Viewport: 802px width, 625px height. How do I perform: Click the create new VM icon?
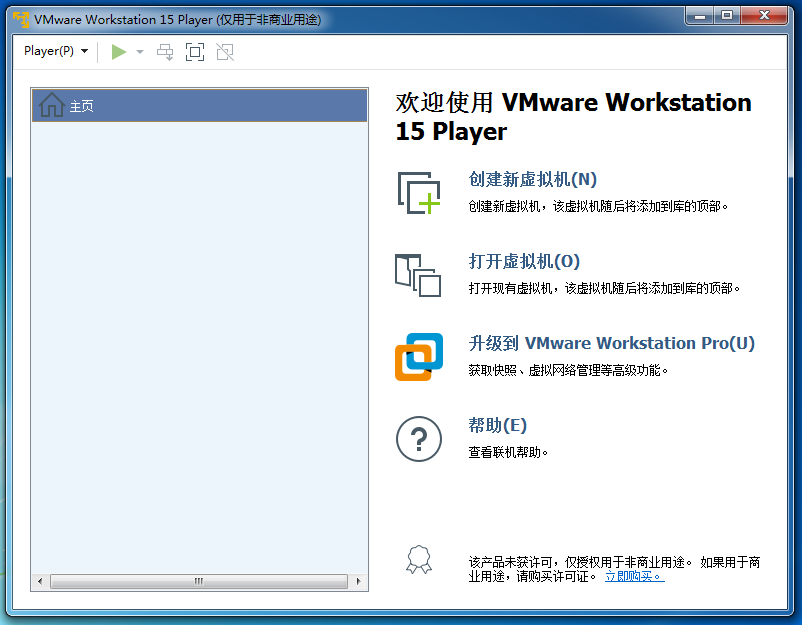pyautogui.click(x=419, y=193)
